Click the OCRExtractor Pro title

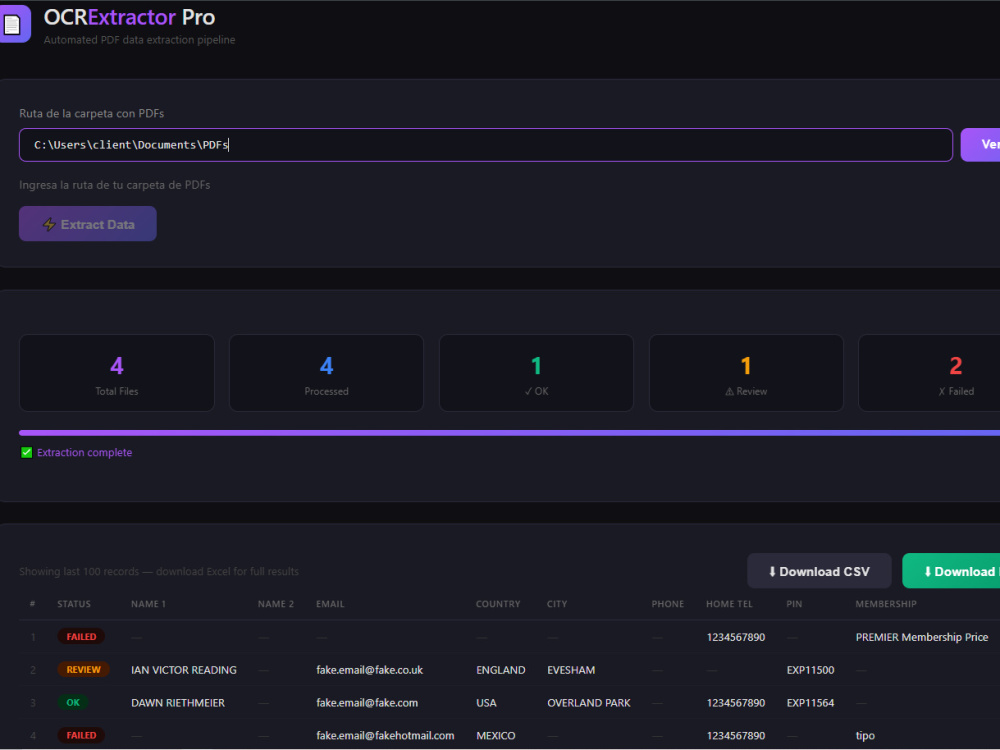point(129,17)
